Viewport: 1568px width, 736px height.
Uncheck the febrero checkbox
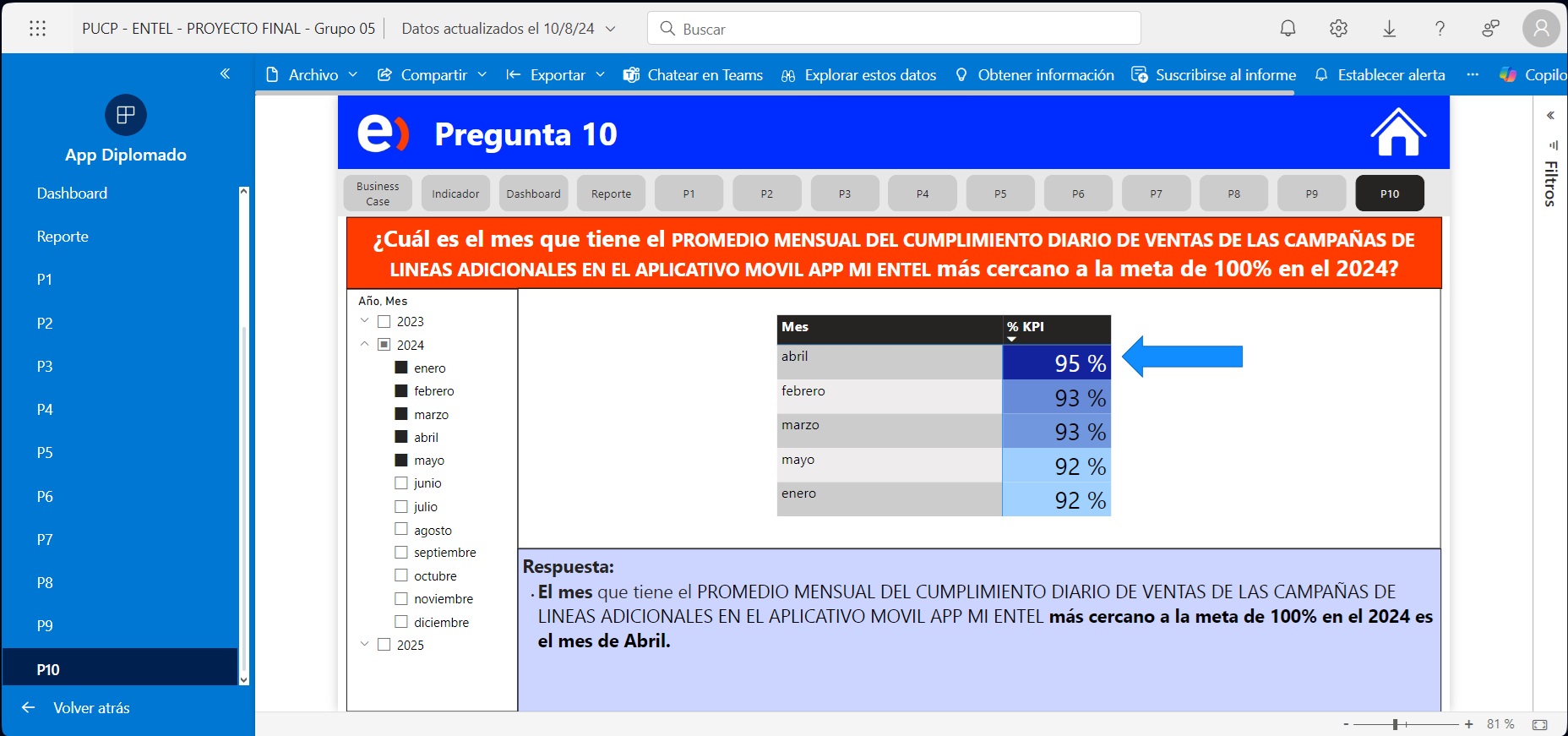(401, 390)
